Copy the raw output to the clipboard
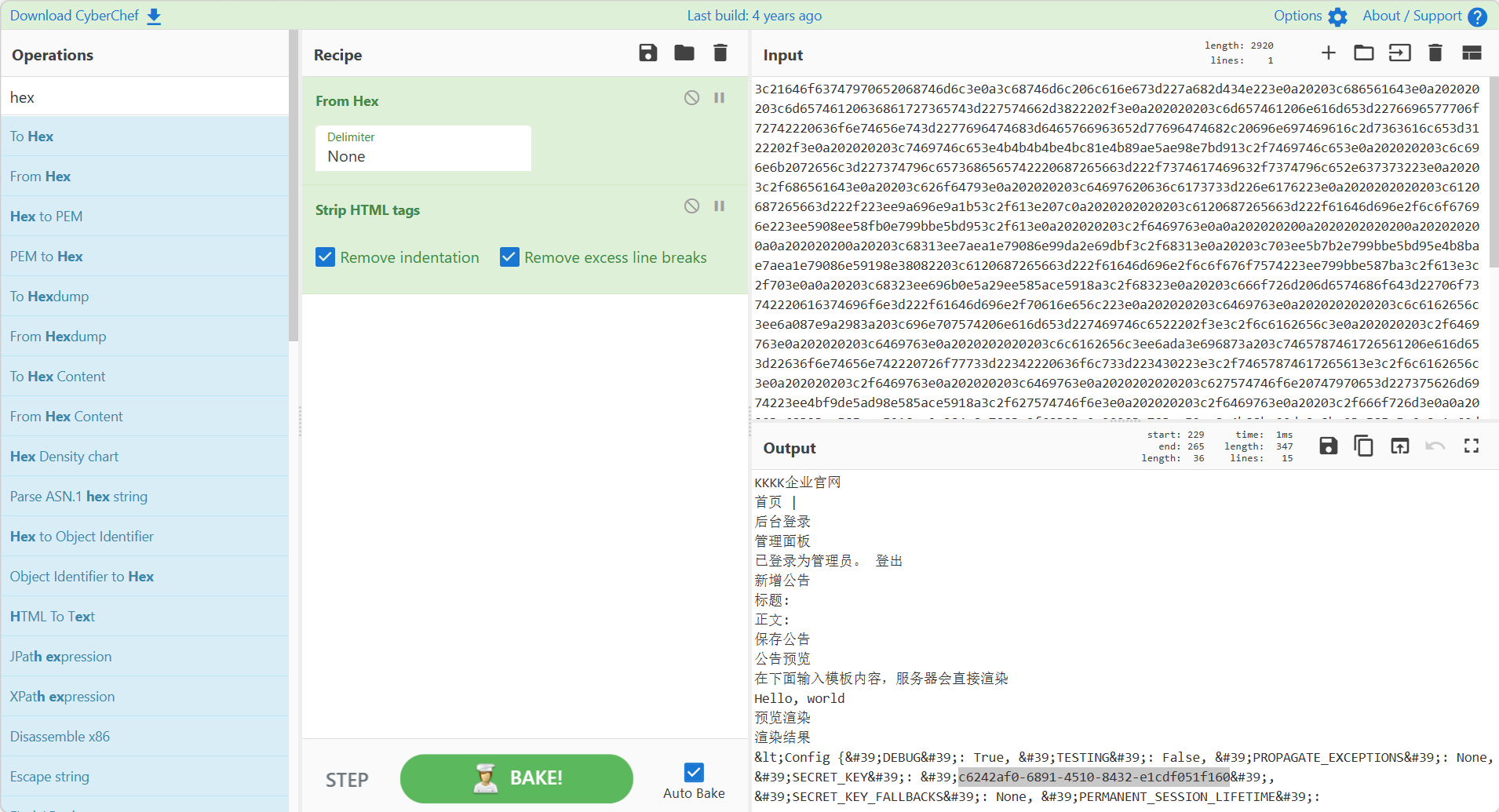This screenshot has height=812, width=1499. pyautogui.click(x=1363, y=446)
